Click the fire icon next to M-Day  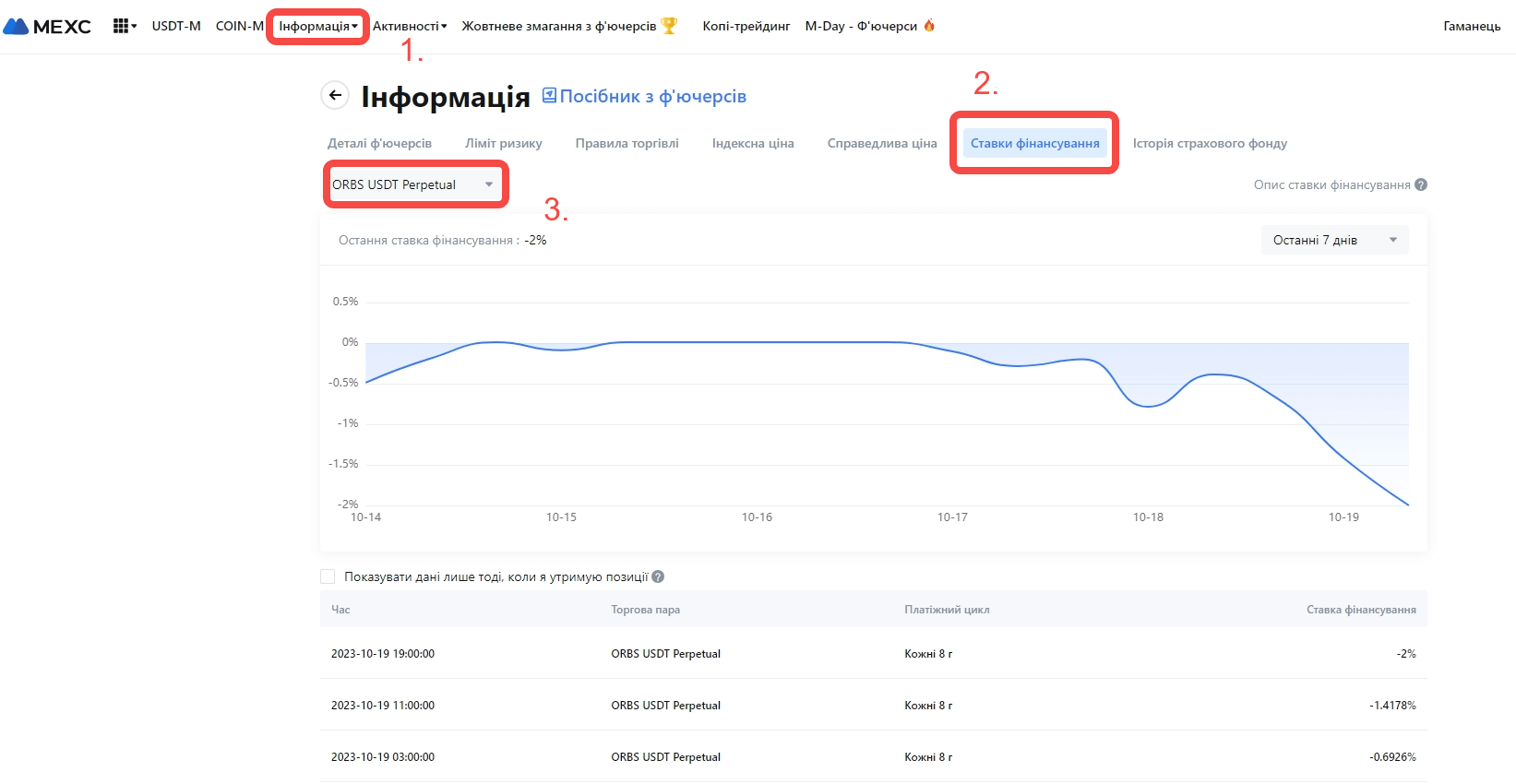(x=929, y=26)
